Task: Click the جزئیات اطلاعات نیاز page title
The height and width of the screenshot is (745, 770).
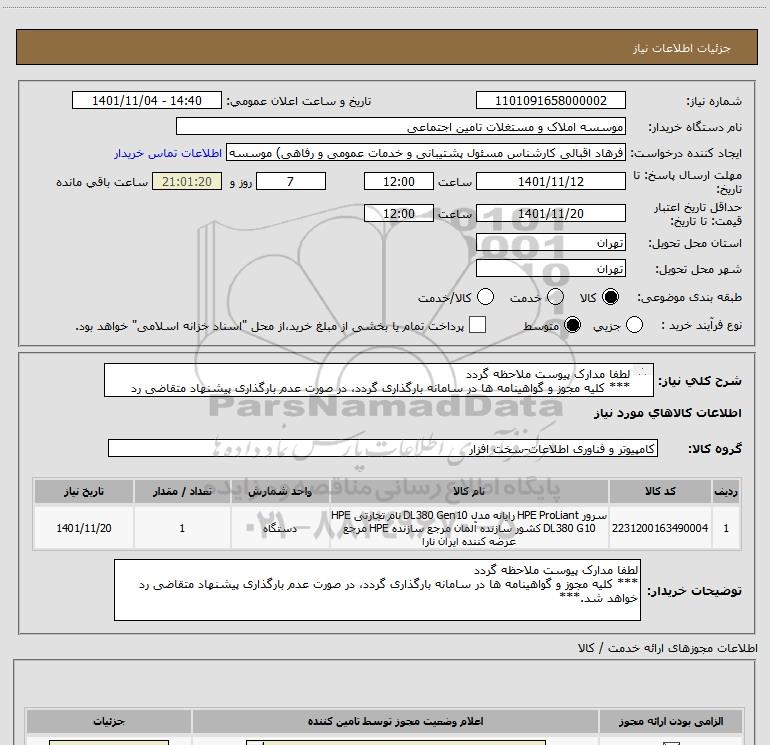Action: coord(682,48)
